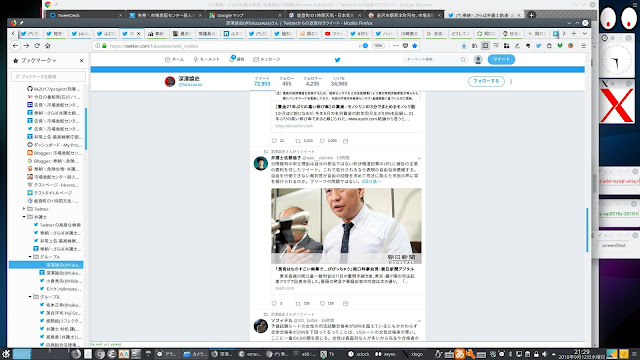Open Messages (メッセージ) nav item
The height and width of the screenshot is (360, 640).
pyautogui.click(x=267, y=60)
